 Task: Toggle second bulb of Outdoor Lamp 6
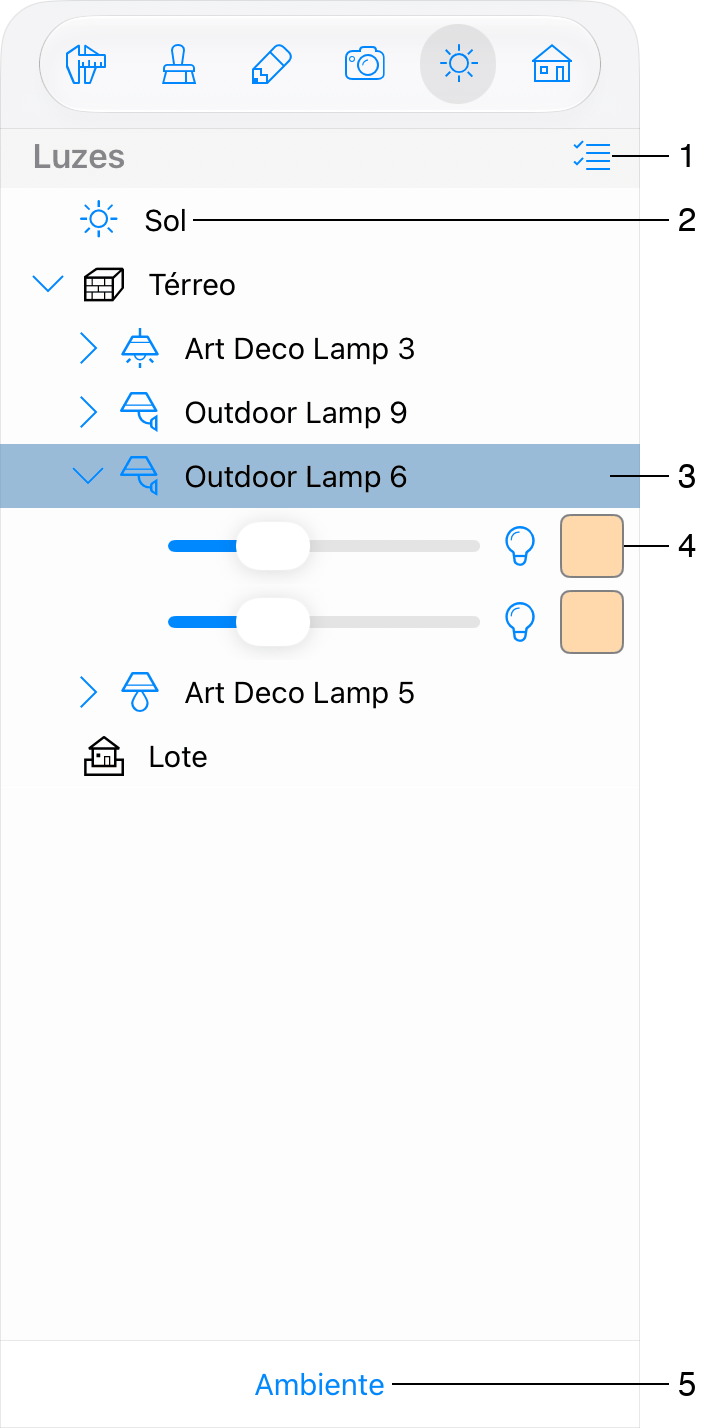(x=519, y=622)
